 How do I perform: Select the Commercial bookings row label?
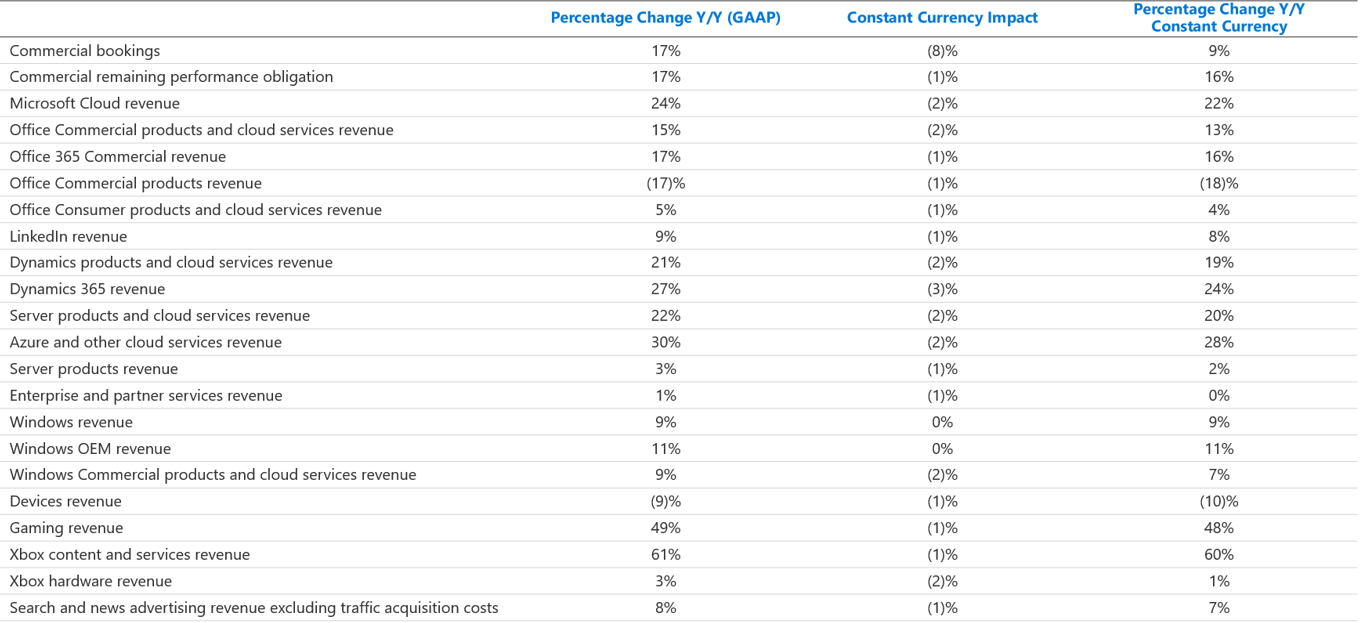click(x=85, y=50)
